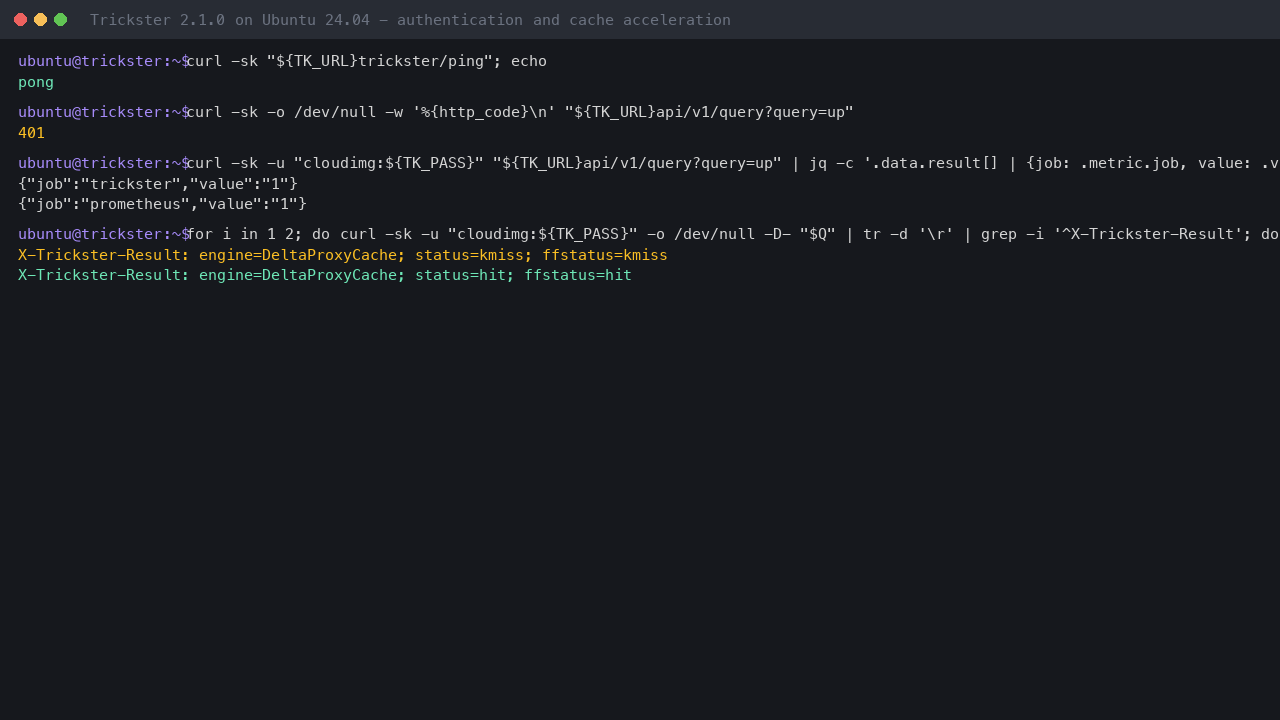Image resolution: width=1280 pixels, height=720 pixels.
Task: Click the output line with job 'prometheus'
Action: pyautogui.click(x=162, y=204)
